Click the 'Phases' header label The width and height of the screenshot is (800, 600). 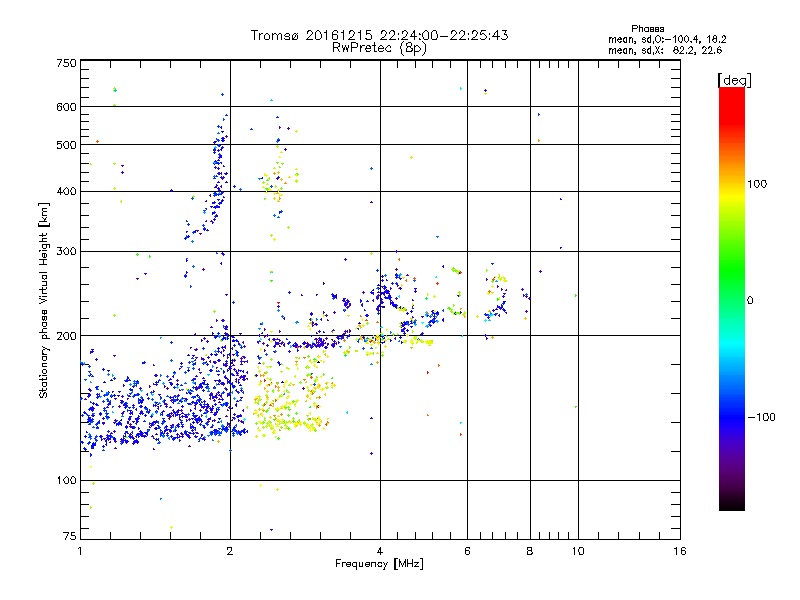[647, 29]
